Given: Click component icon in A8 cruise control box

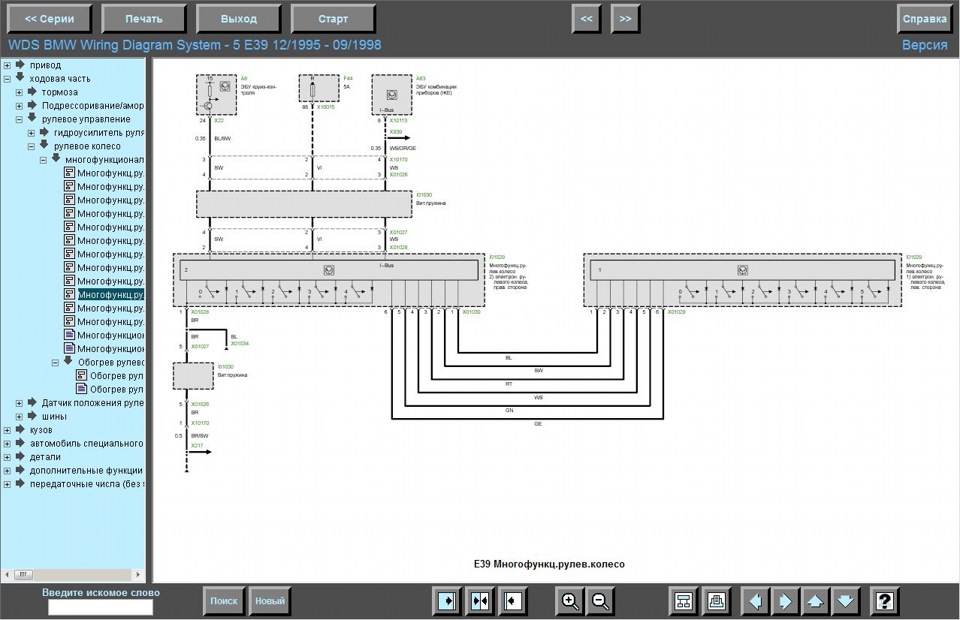Looking at the screenshot, I should pos(225,86).
